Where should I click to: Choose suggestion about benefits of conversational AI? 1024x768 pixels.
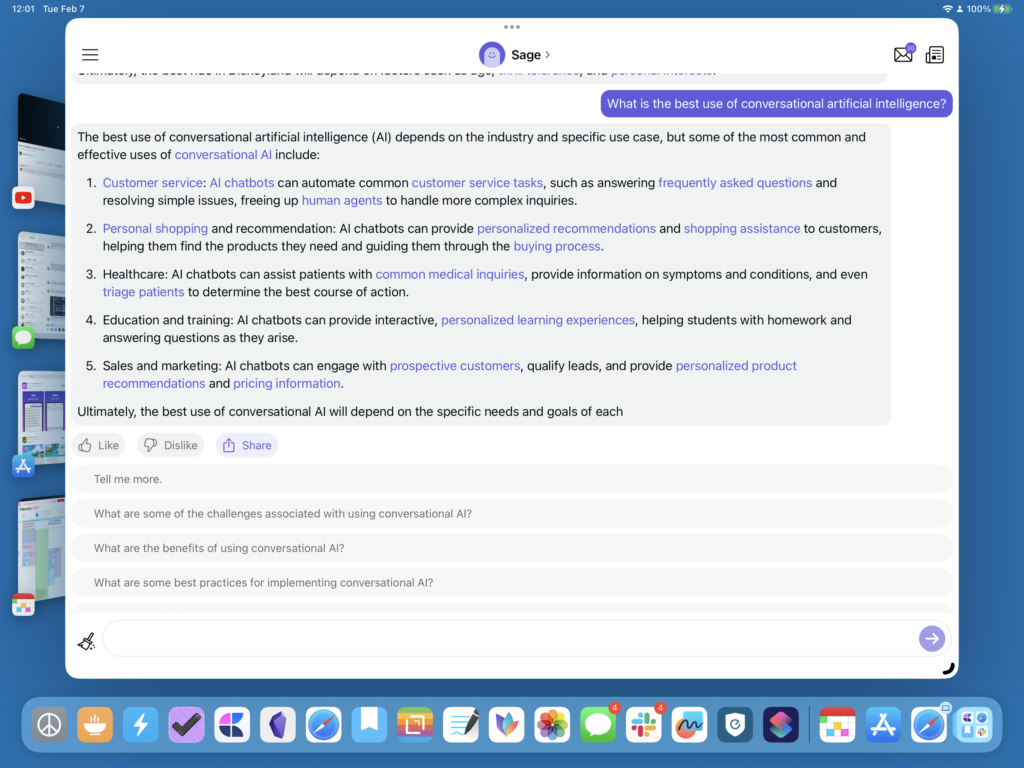point(511,549)
